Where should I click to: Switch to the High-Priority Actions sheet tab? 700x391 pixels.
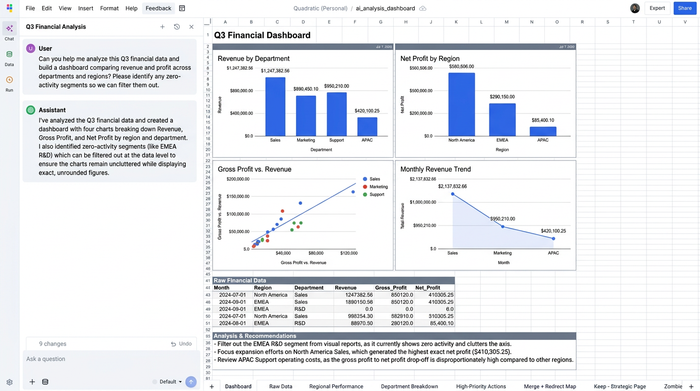481,386
